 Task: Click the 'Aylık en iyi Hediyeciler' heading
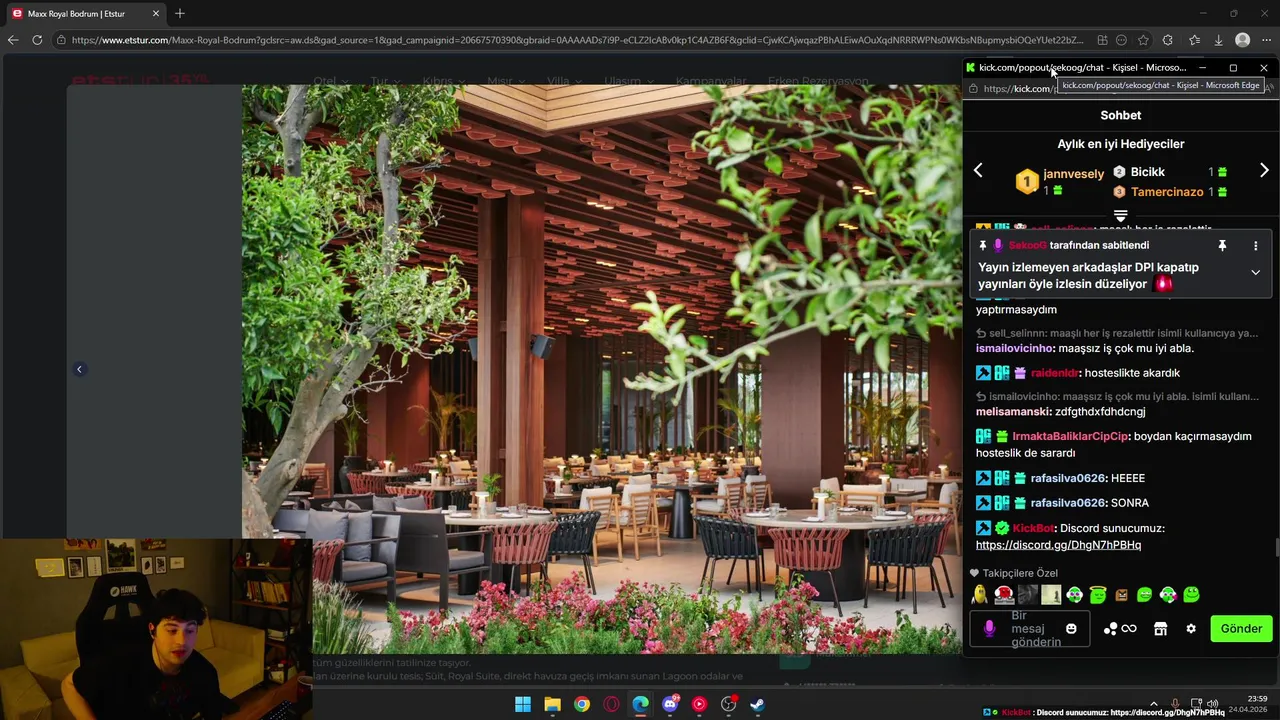1121,144
